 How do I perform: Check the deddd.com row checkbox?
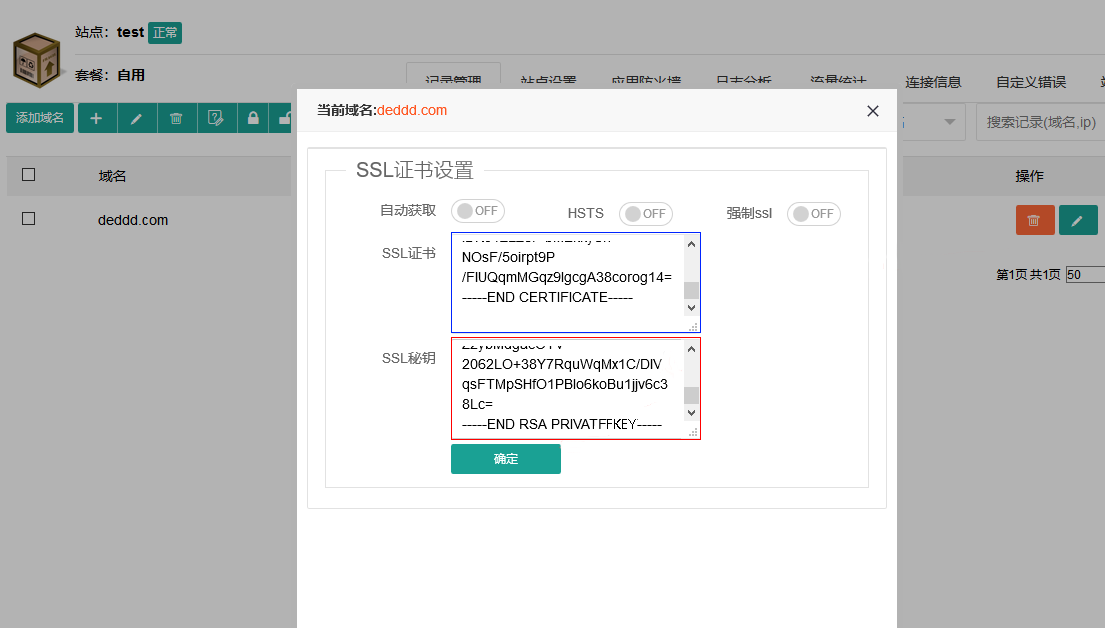coord(28,218)
